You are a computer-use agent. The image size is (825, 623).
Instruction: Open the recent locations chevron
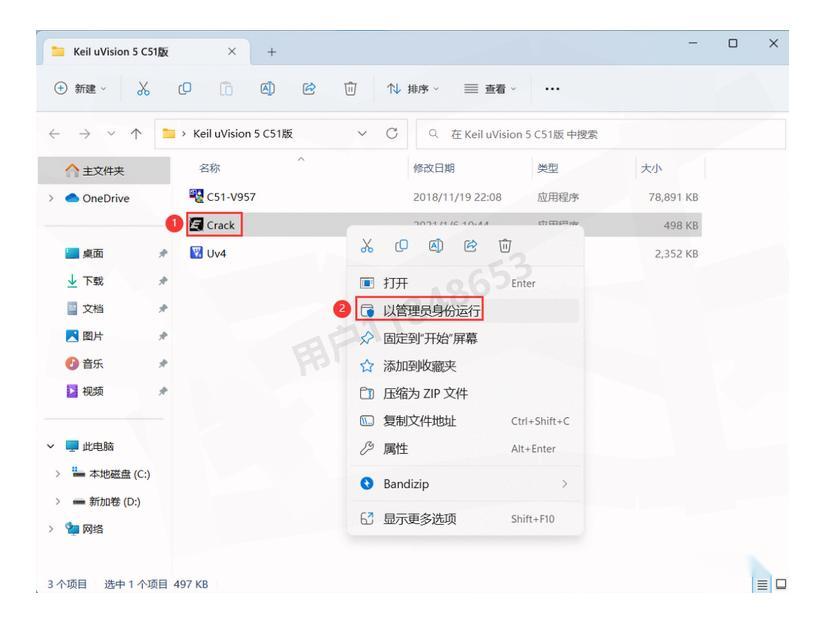tap(111, 134)
